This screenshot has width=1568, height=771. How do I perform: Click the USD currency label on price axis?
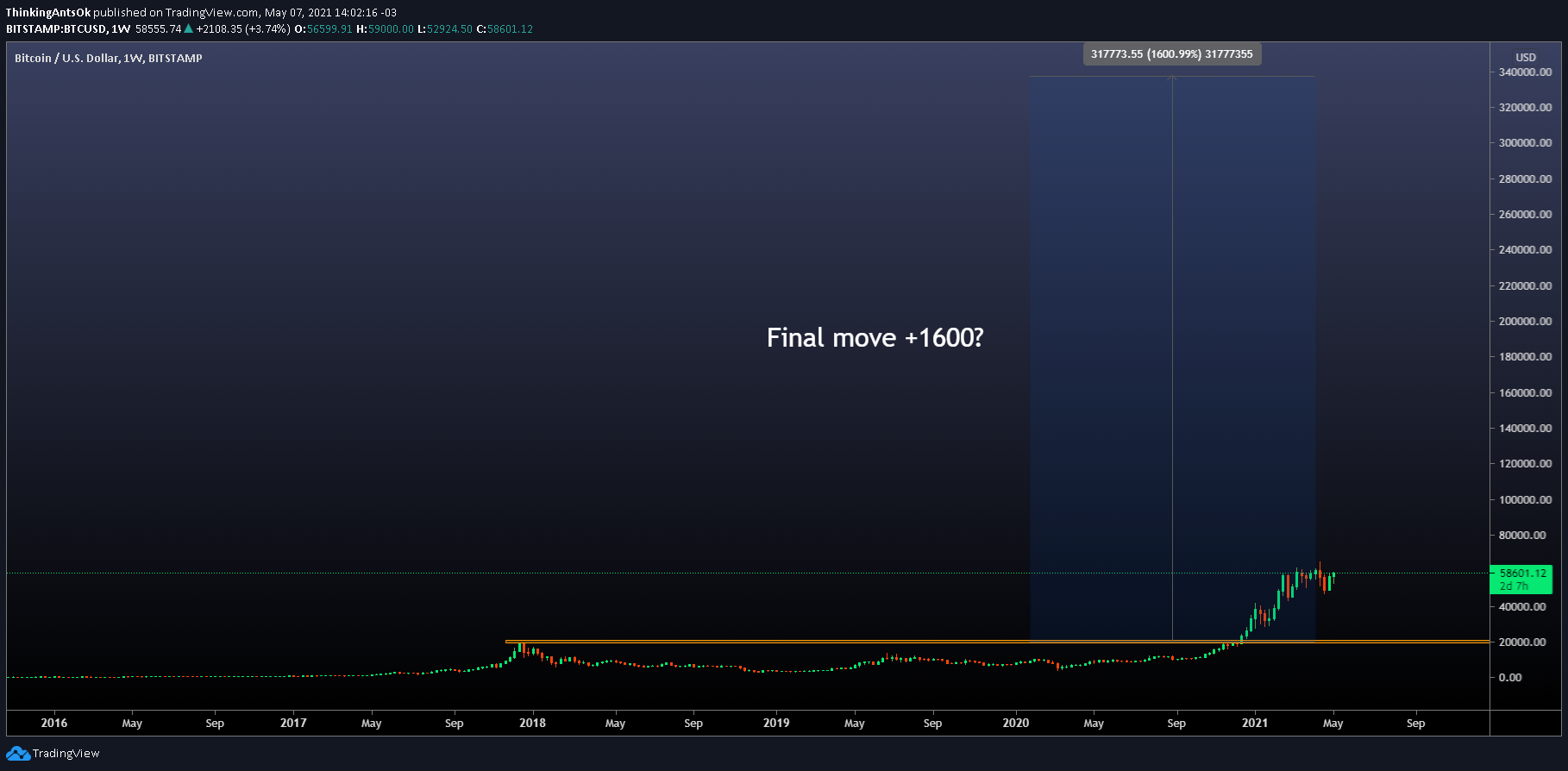pos(1526,58)
